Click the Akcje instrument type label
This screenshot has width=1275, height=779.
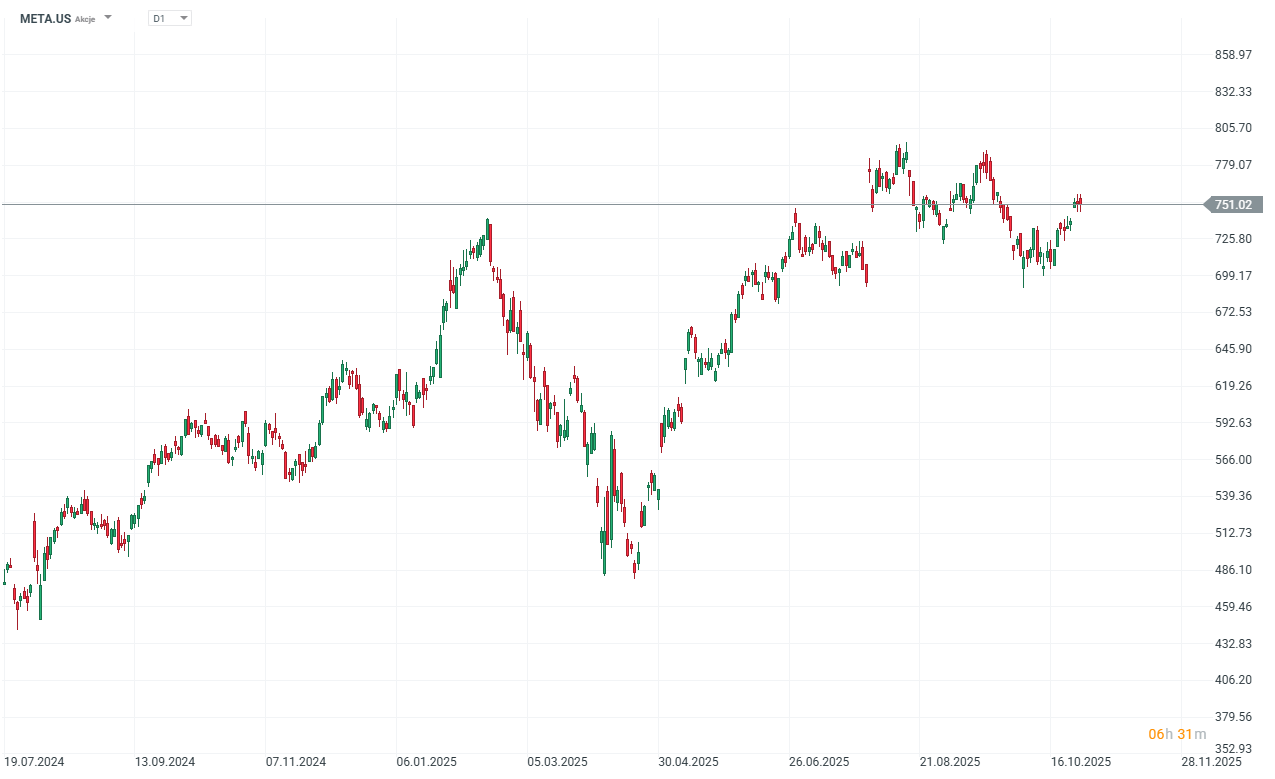click(85, 19)
